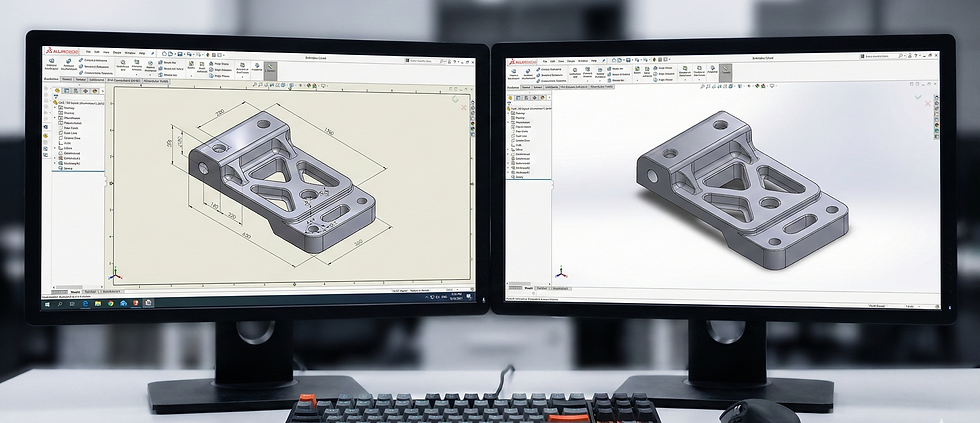Viewport: 980px width, 423px height.
Task: Open dropdown arrow under Reference Geometry on left monitor
Action: pos(242,77)
